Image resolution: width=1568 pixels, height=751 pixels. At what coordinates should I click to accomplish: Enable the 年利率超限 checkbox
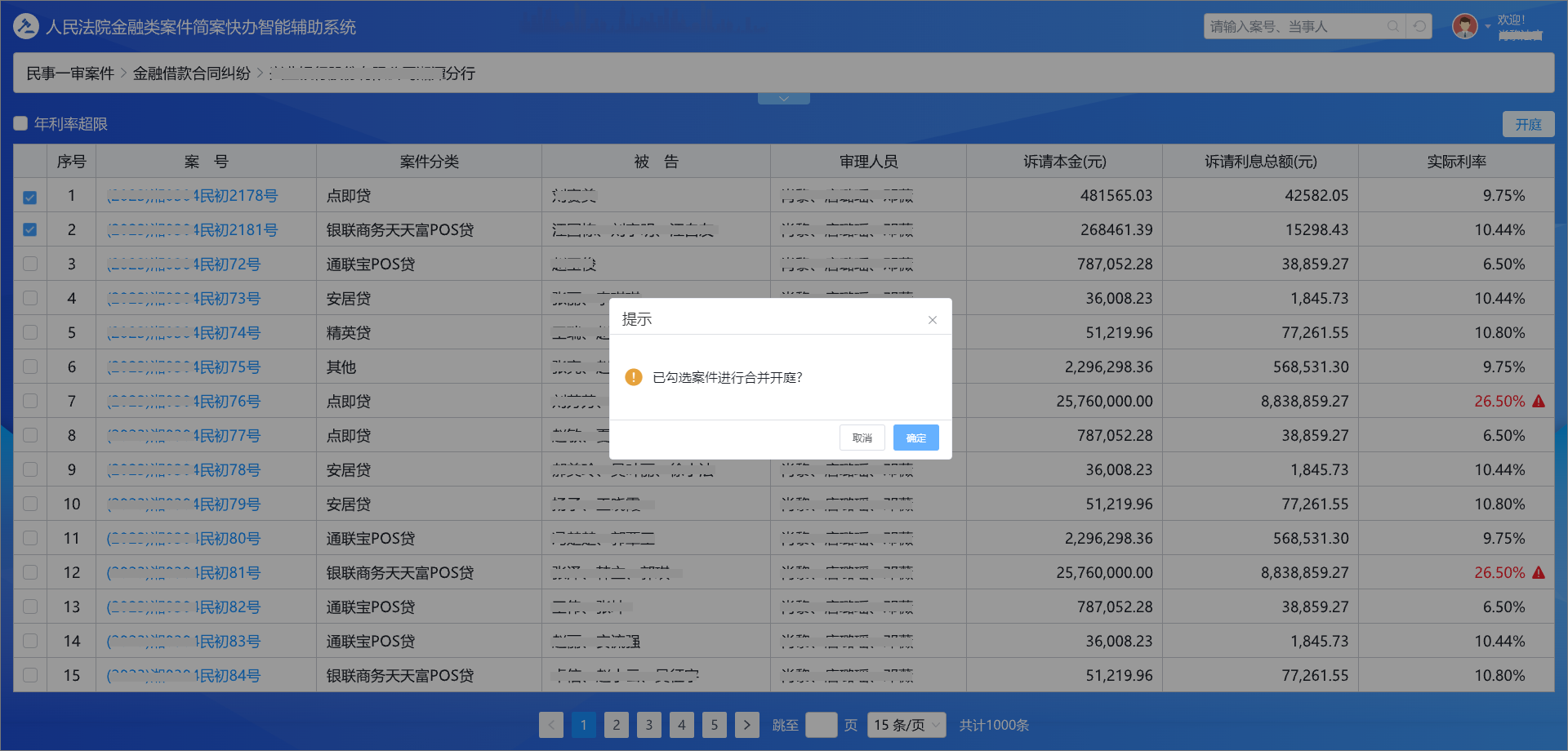(x=21, y=124)
